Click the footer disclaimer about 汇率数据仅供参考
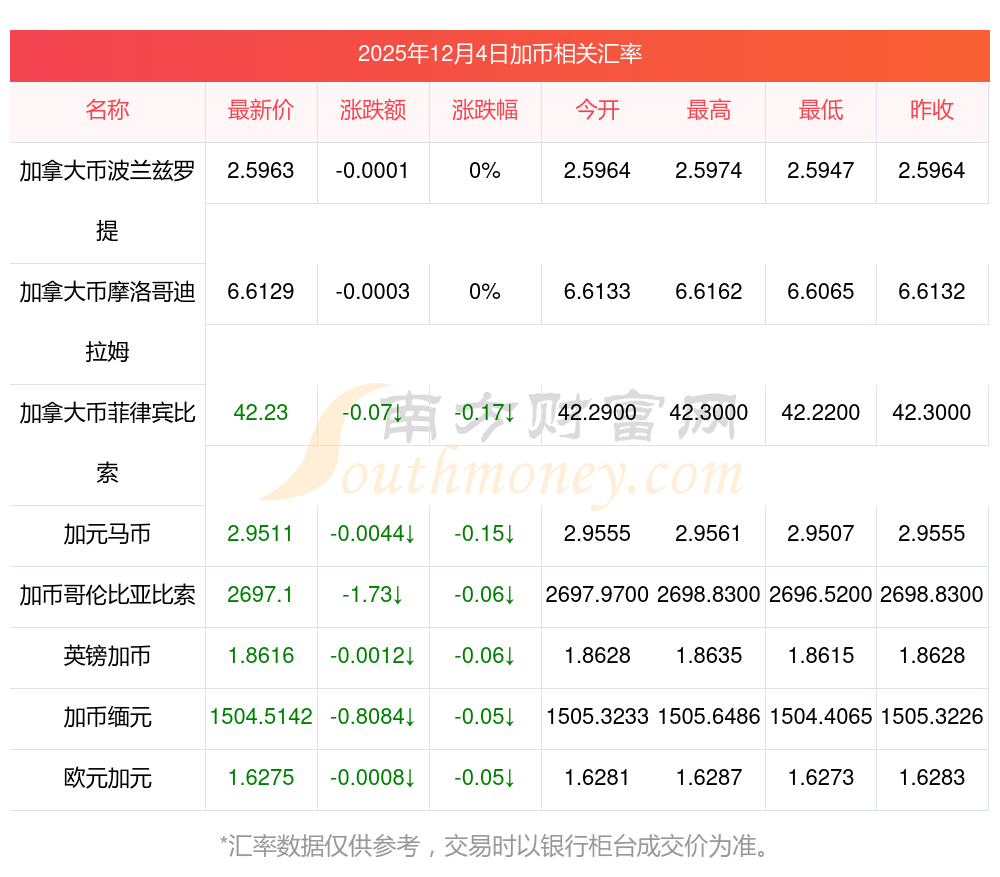Image resolution: width=1000 pixels, height=877 pixels. click(x=496, y=847)
